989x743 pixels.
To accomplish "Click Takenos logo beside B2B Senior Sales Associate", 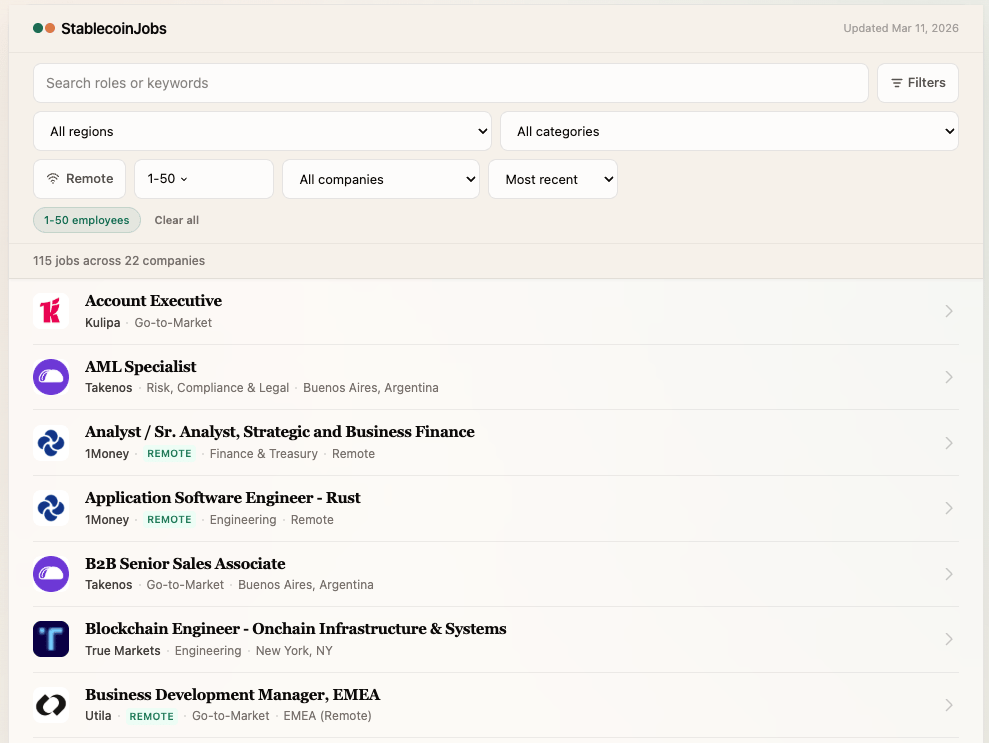I will click(x=51, y=574).
